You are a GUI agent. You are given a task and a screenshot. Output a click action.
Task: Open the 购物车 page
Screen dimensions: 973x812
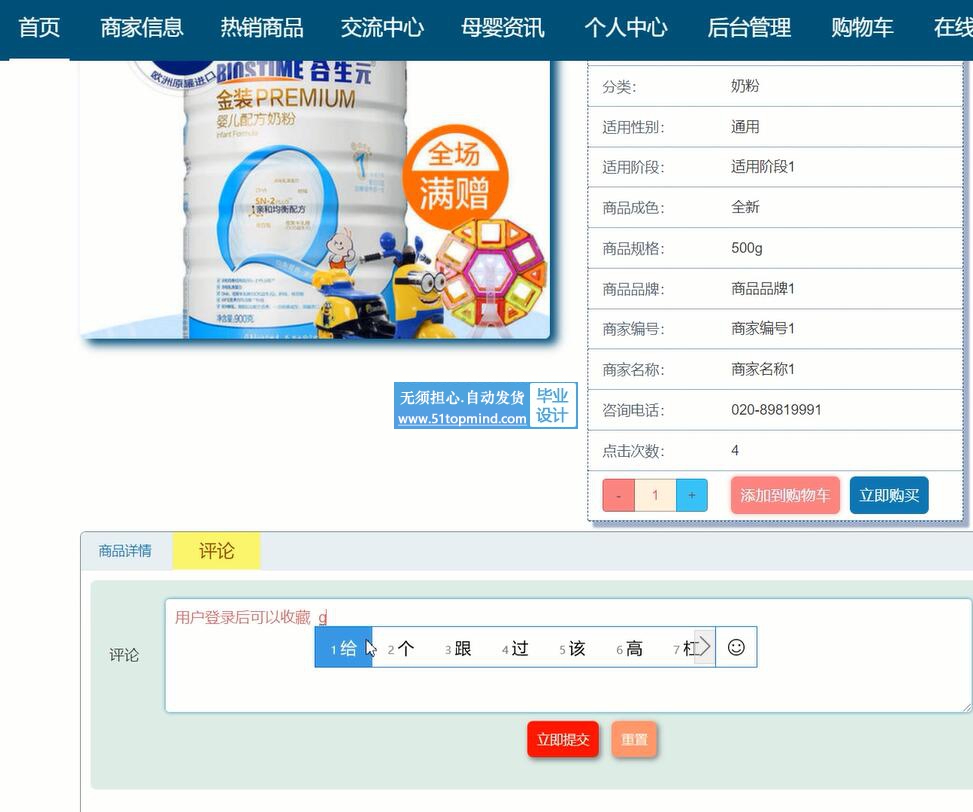862,28
